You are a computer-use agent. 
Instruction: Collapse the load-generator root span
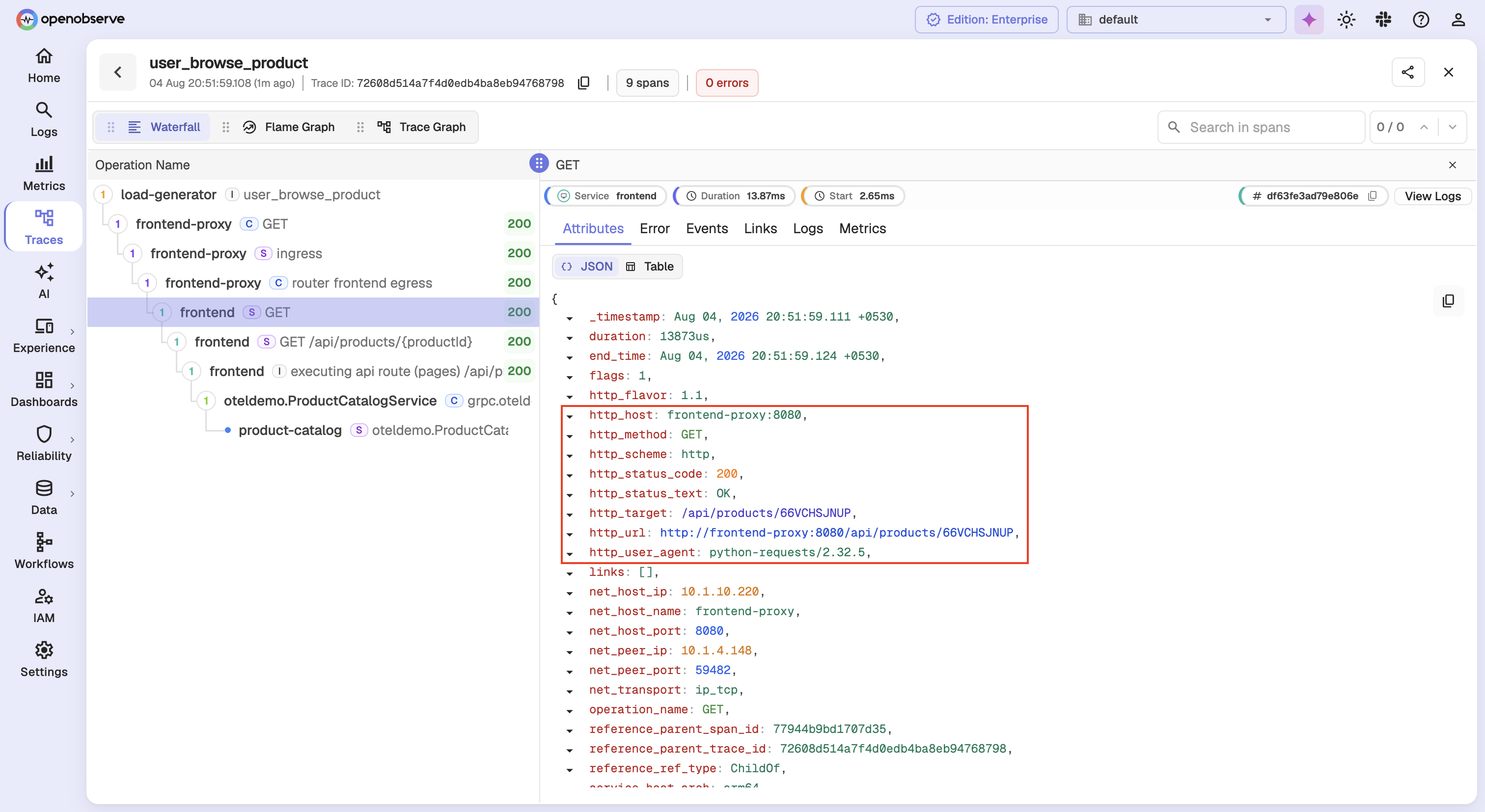pos(103,195)
